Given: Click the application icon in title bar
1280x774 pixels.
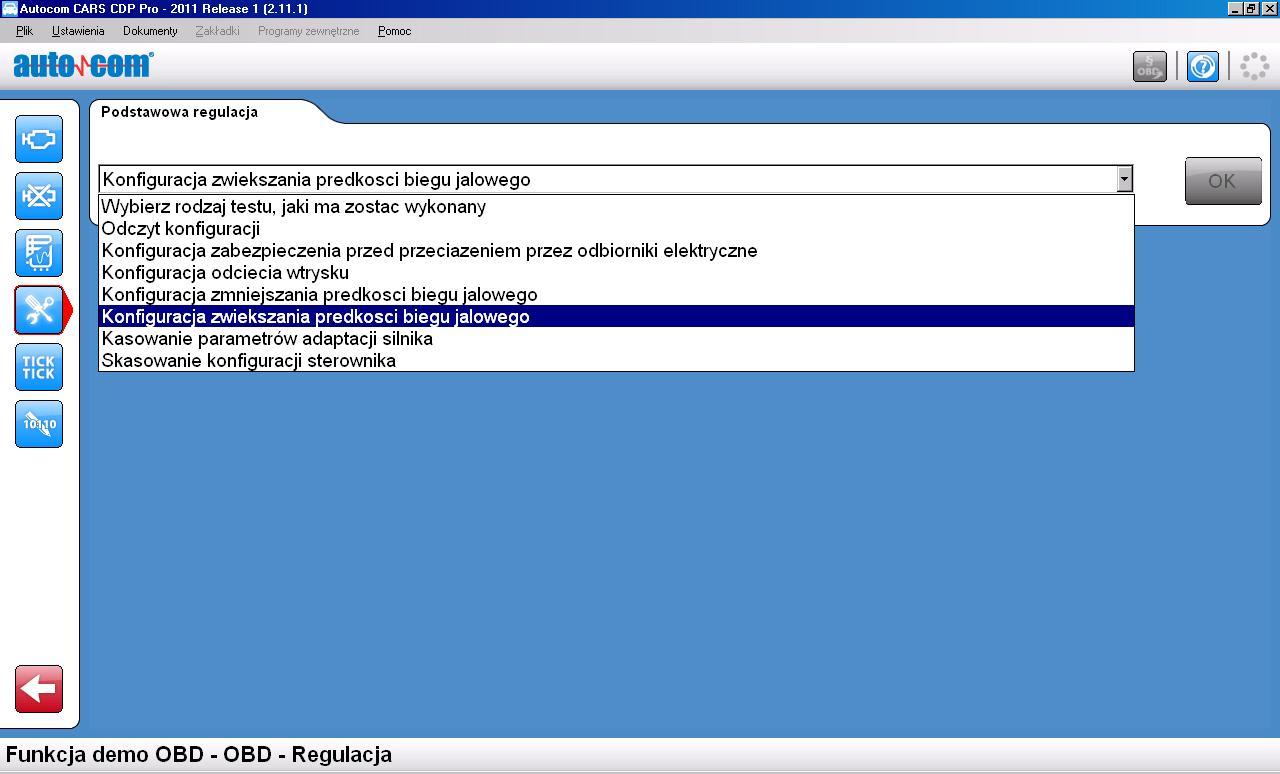Looking at the screenshot, I should click(9, 8).
